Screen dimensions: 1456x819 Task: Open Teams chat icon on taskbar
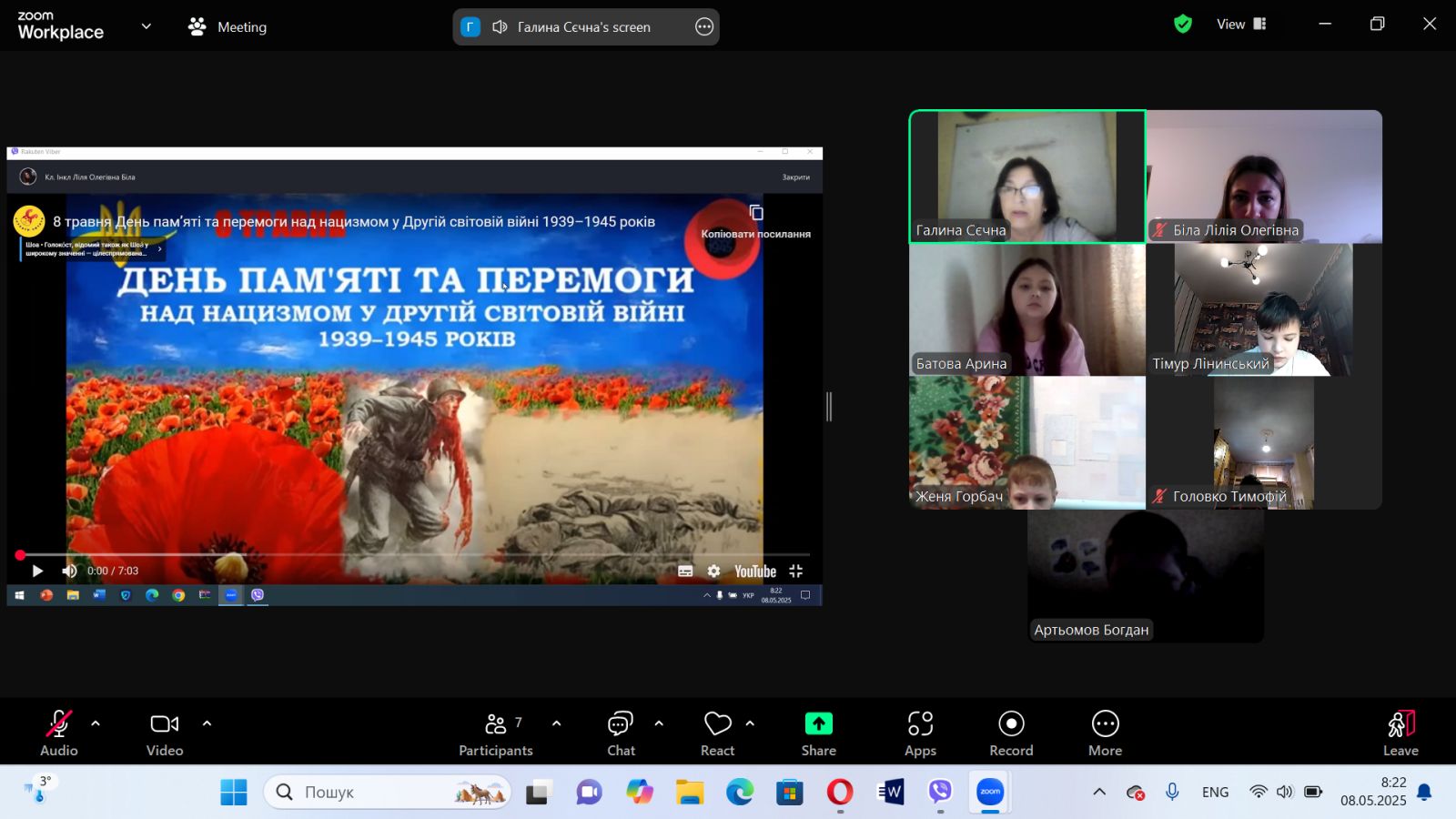[x=590, y=793]
